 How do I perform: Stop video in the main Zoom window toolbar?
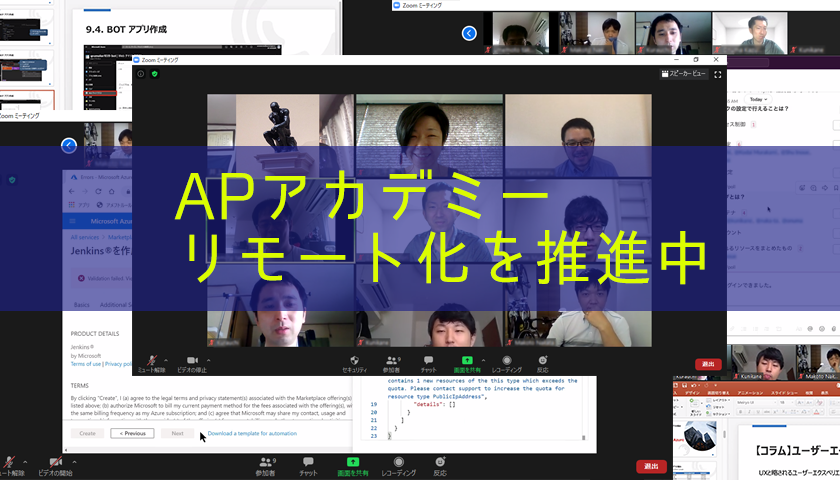(192, 362)
